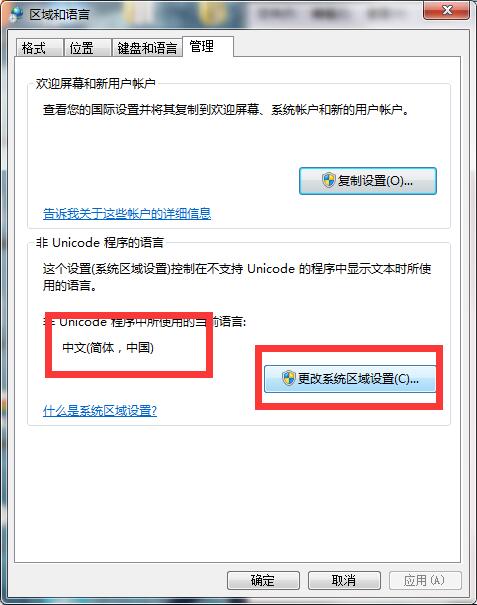Follow the 什么是系统区域设置? help link
Image resolution: width=477 pixels, height=605 pixels.
[100, 410]
